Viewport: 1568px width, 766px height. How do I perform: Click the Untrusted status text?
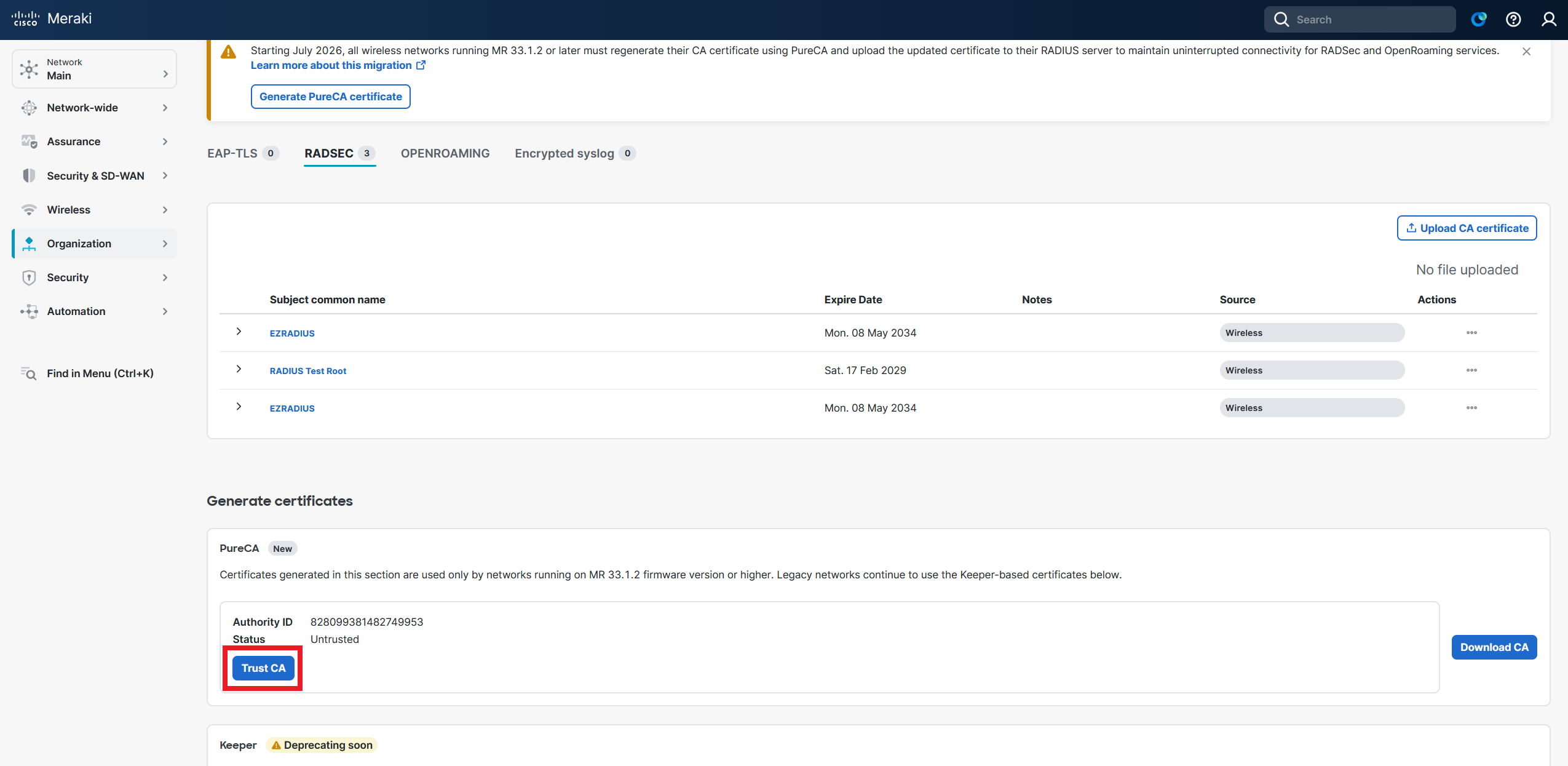tap(335, 639)
